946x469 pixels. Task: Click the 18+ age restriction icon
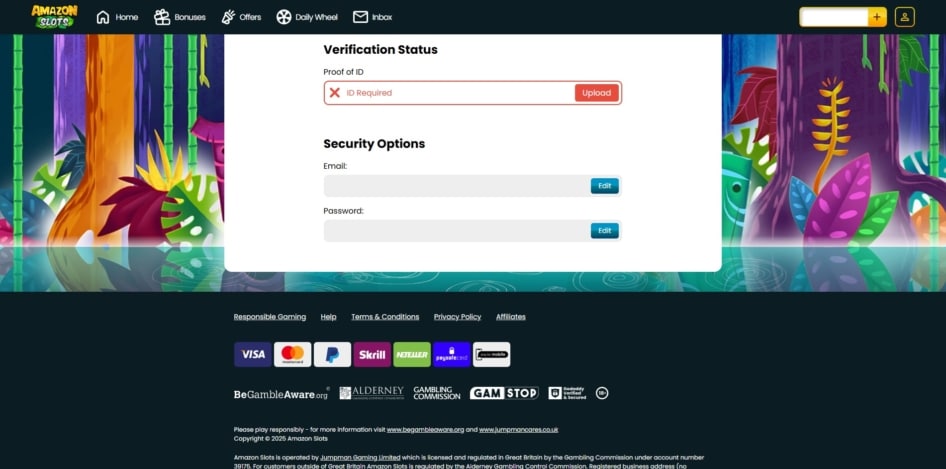click(x=602, y=393)
